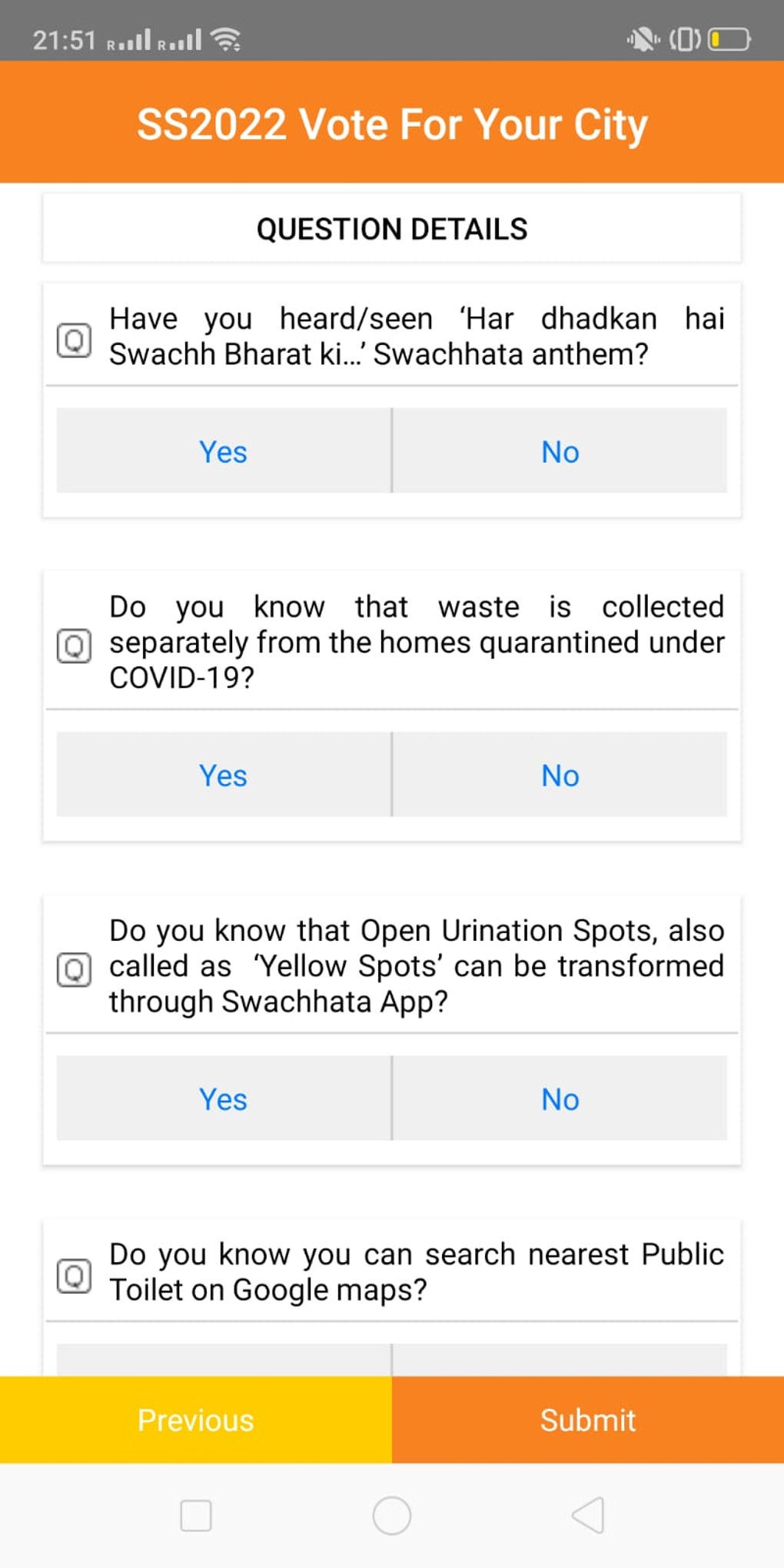The width and height of the screenshot is (784, 1568).
Task: Go back with the Previous button
Action: pos(195,1420)
